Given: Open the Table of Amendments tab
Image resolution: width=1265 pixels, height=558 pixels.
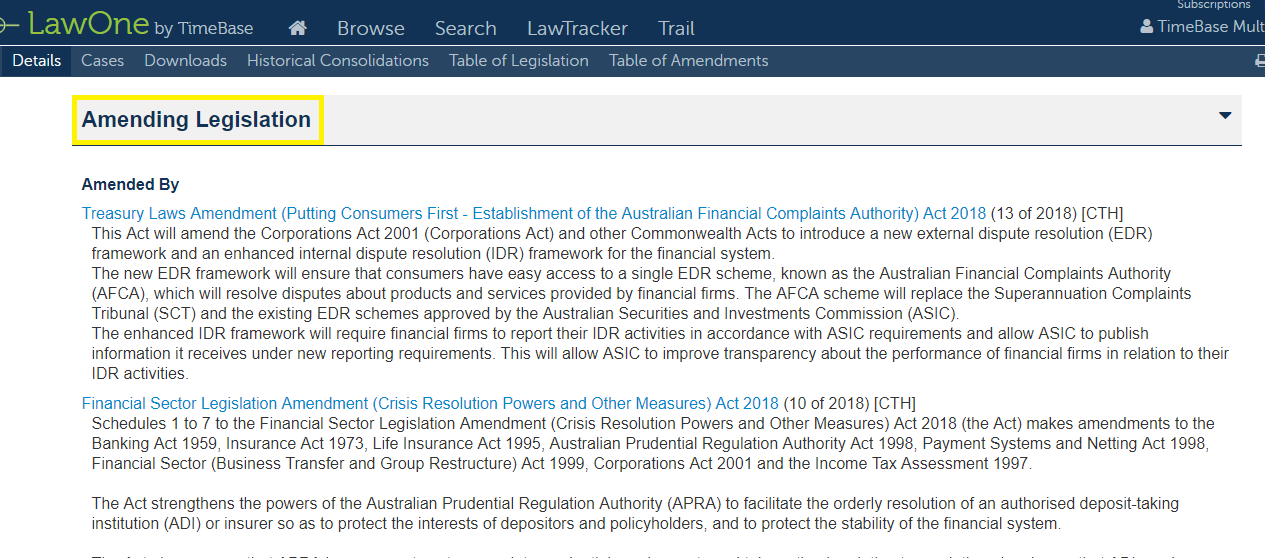Looking at the screenshot, I should pos(689,61).
